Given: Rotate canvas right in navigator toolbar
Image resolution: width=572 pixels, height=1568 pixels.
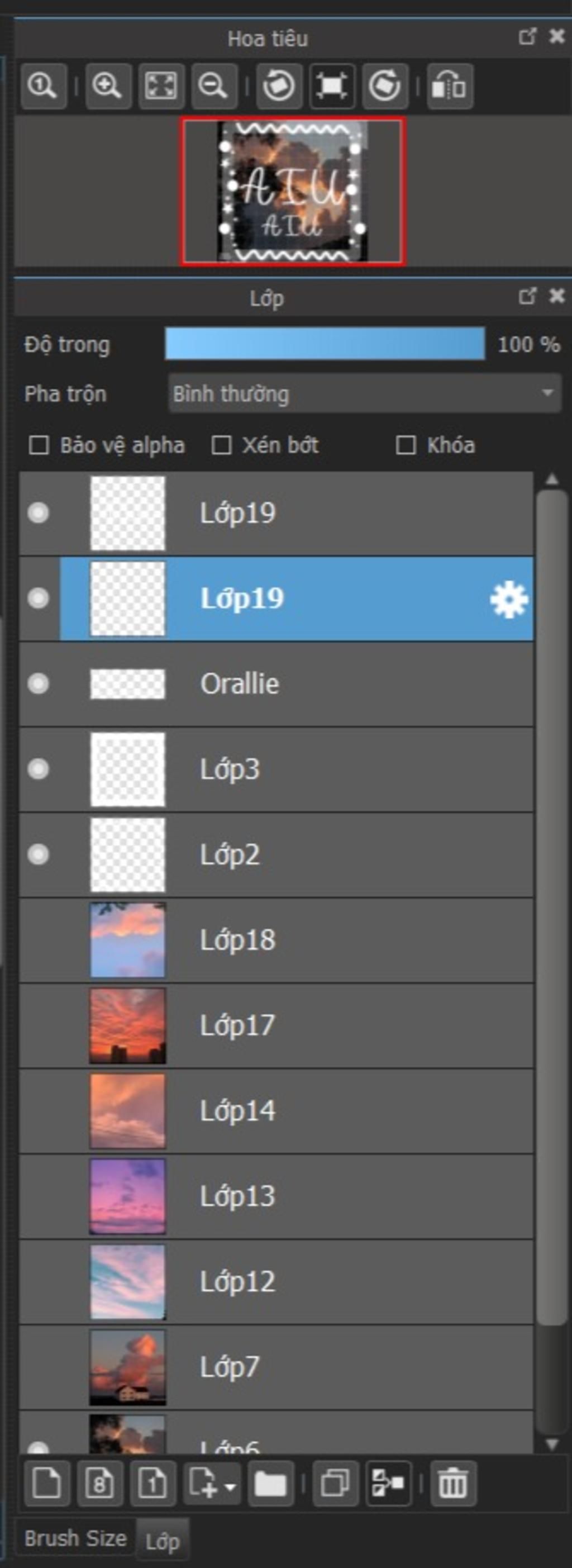Looking at the screenshot, I should coord(385,86).
